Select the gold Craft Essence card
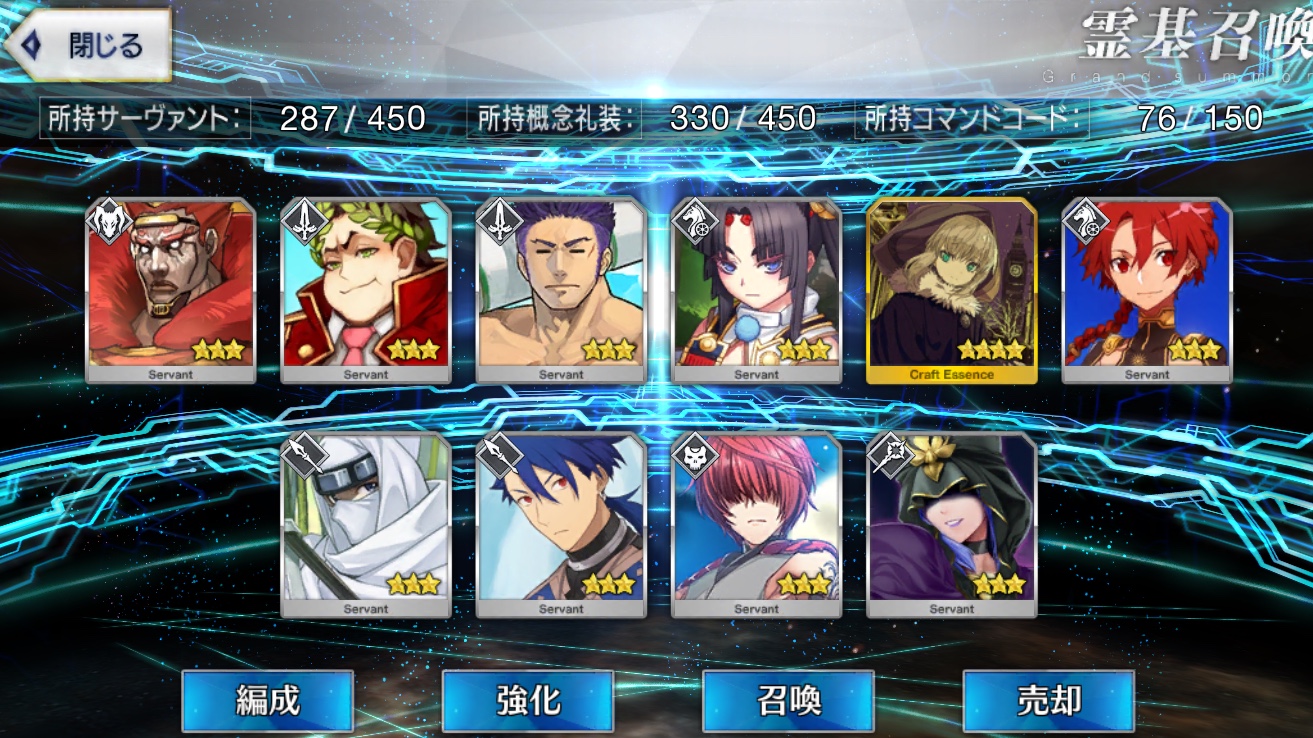Viewport: 1313px width, 738px height. point(952,291)
